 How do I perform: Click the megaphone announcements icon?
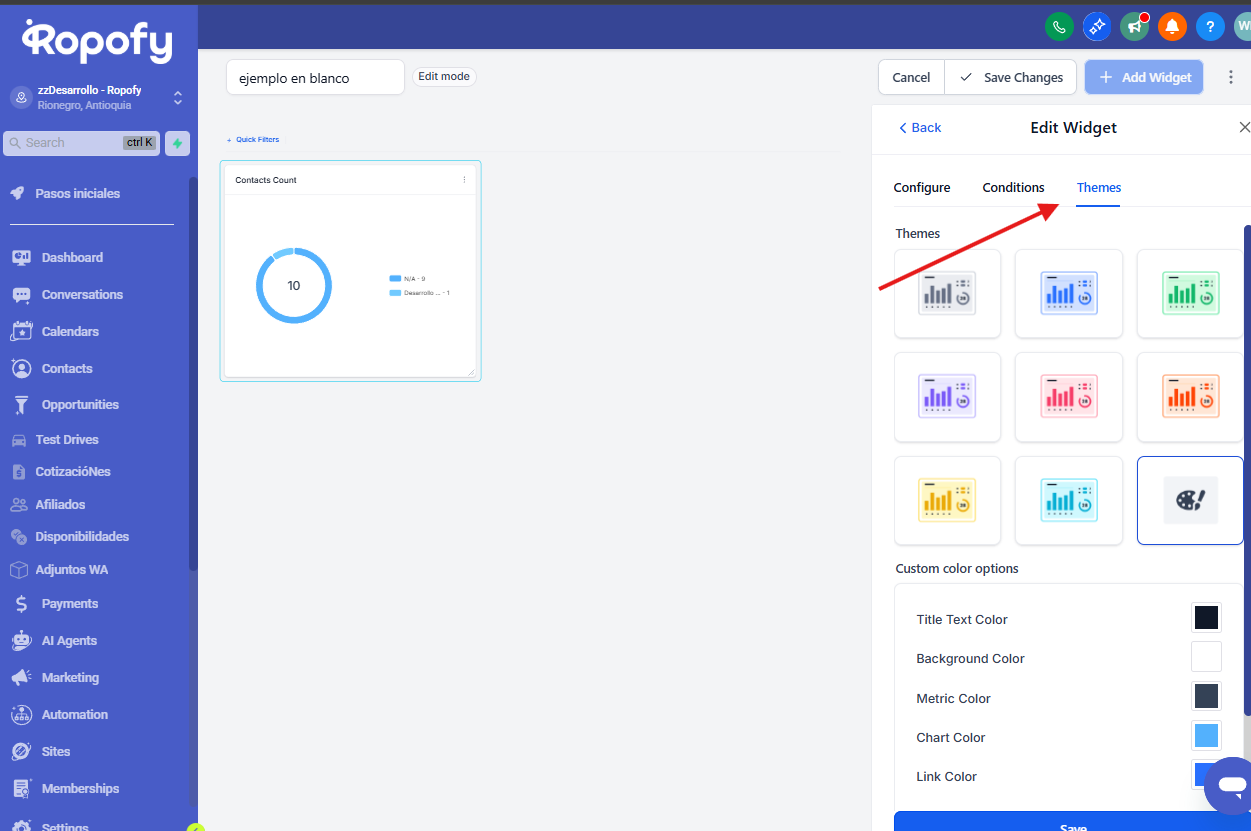click(1134, 27)
